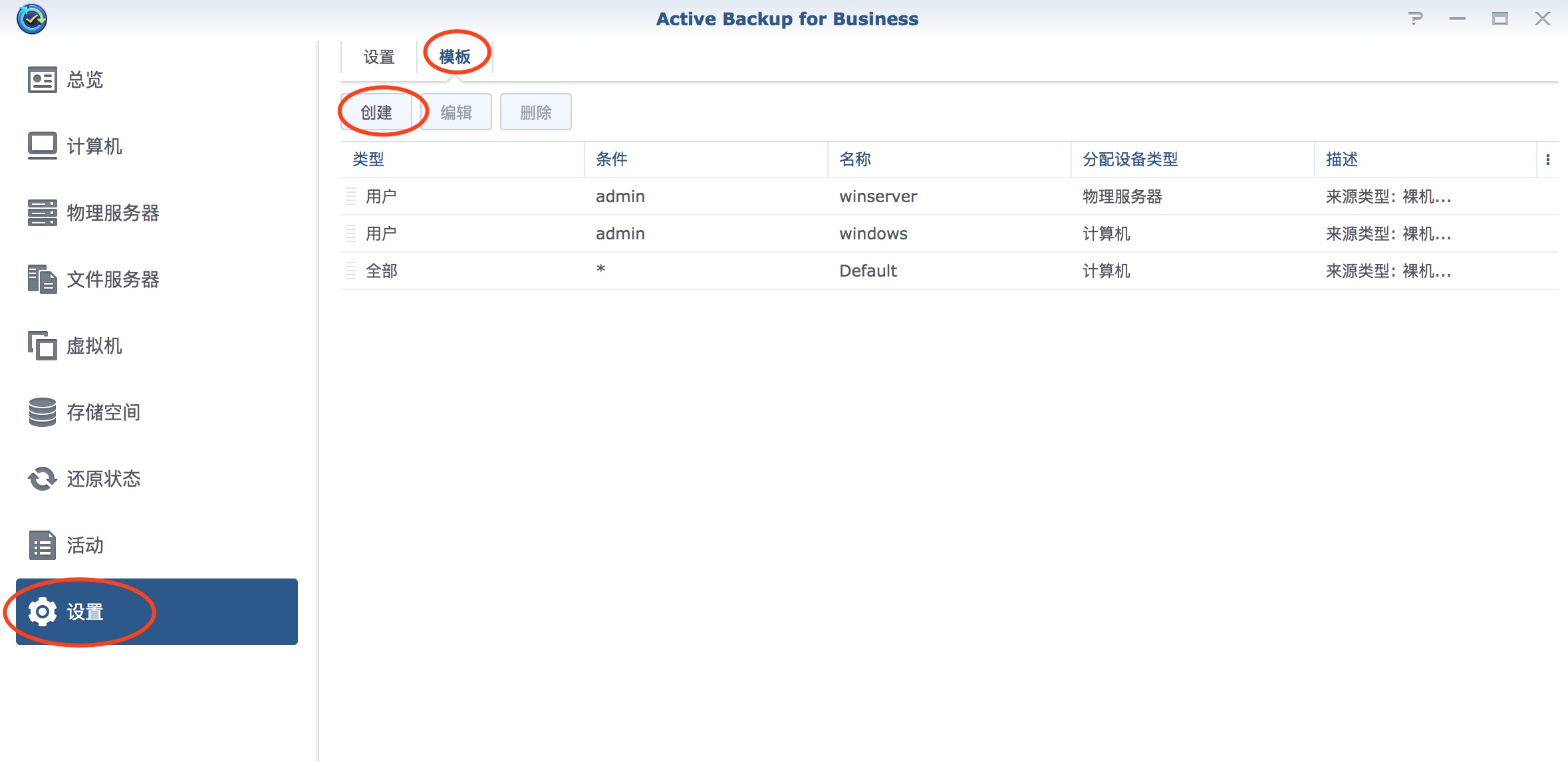This screenshot has height=762, width=1568.
Task: Select the 虚拟机 virtual machine icon
Action: (42, 346)
